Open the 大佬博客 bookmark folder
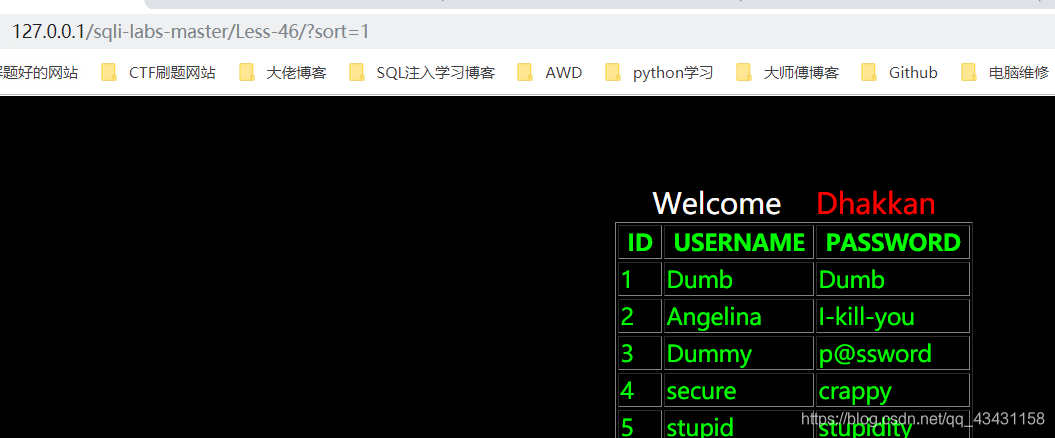Screen dimensions: 1055x438 click(283, 73)
